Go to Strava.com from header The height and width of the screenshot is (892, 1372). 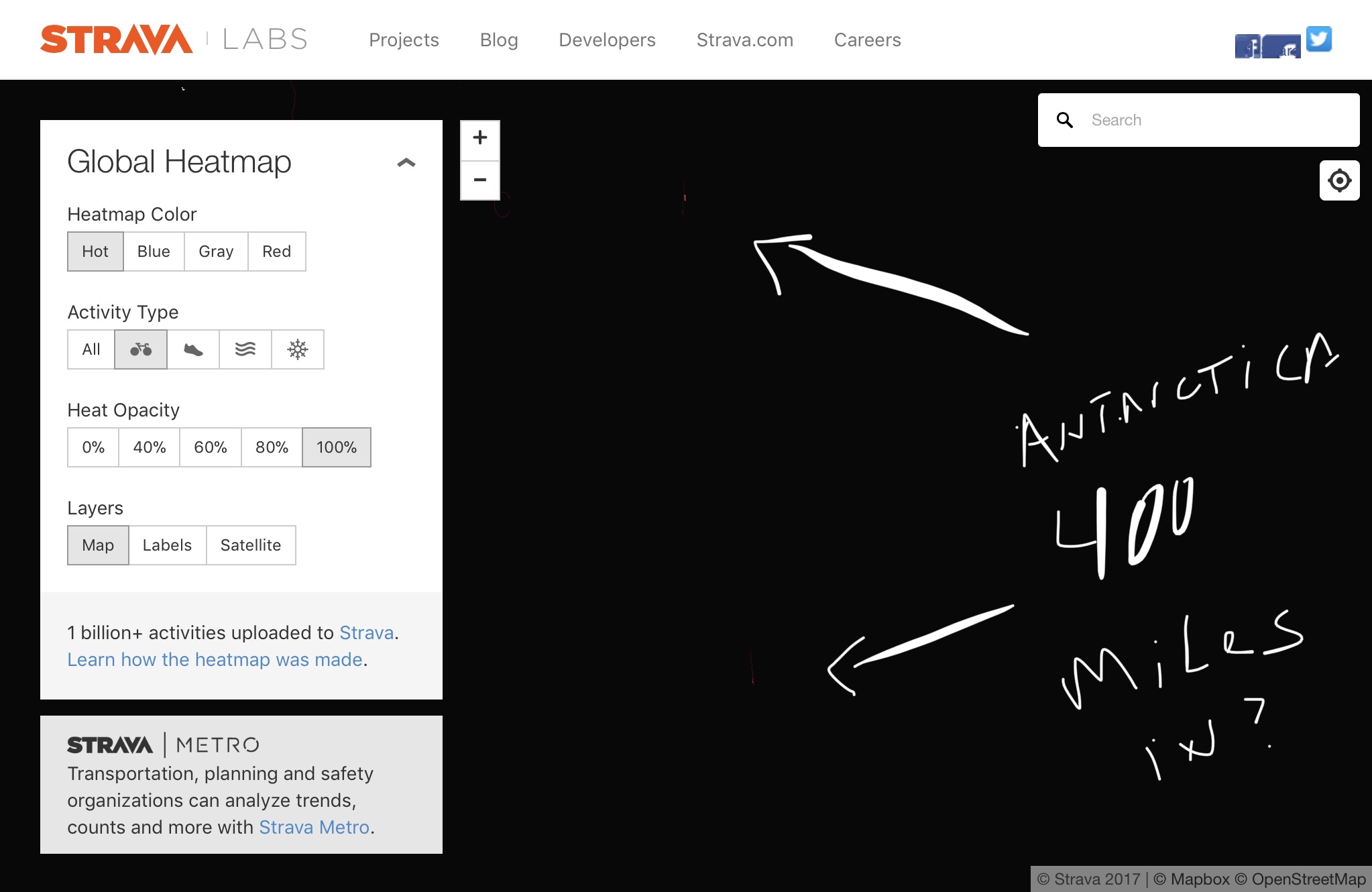pyautogui.click(x=745, y=40)
